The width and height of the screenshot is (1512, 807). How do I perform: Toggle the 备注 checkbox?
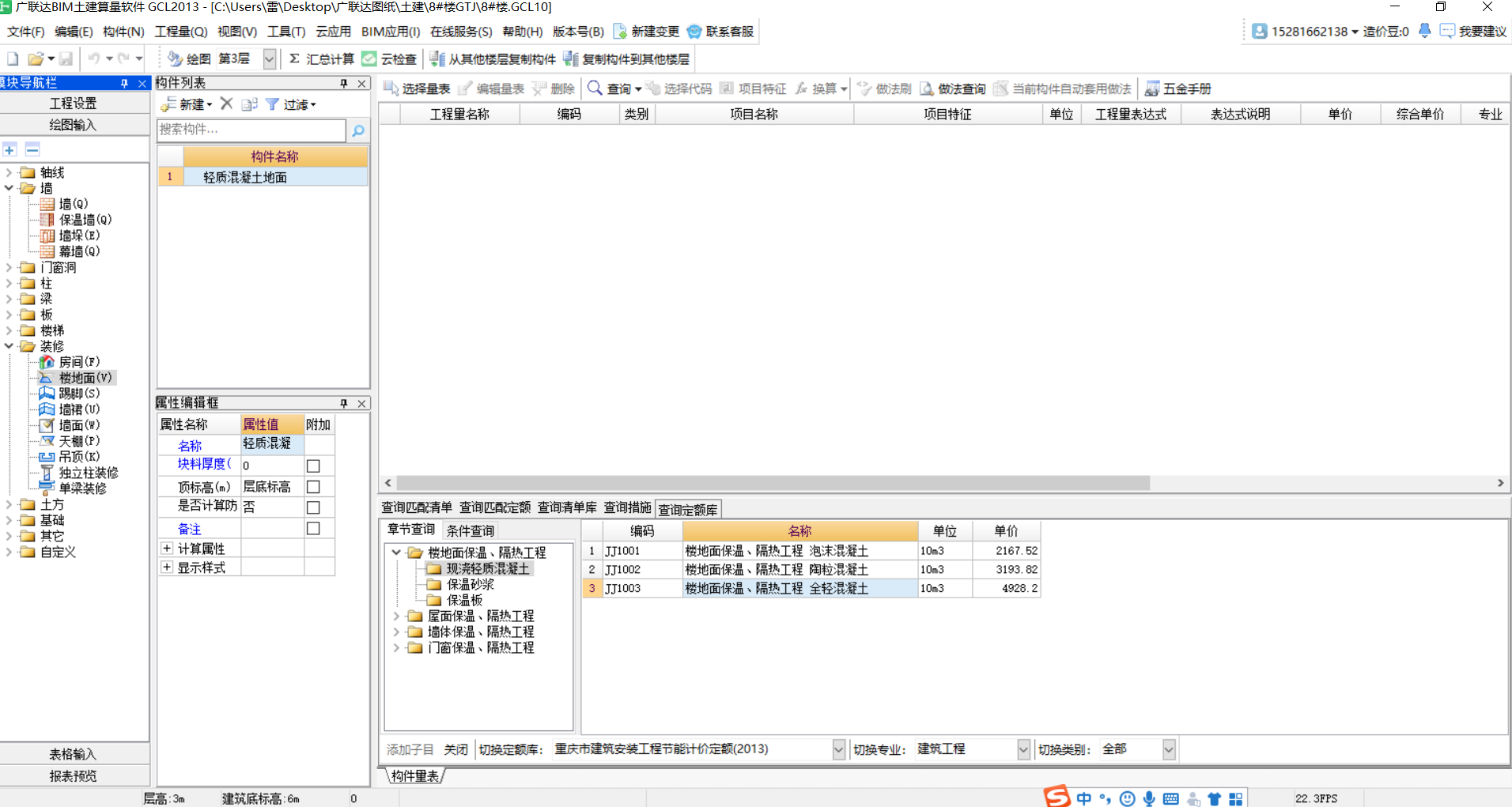click(x=313, y=528)
